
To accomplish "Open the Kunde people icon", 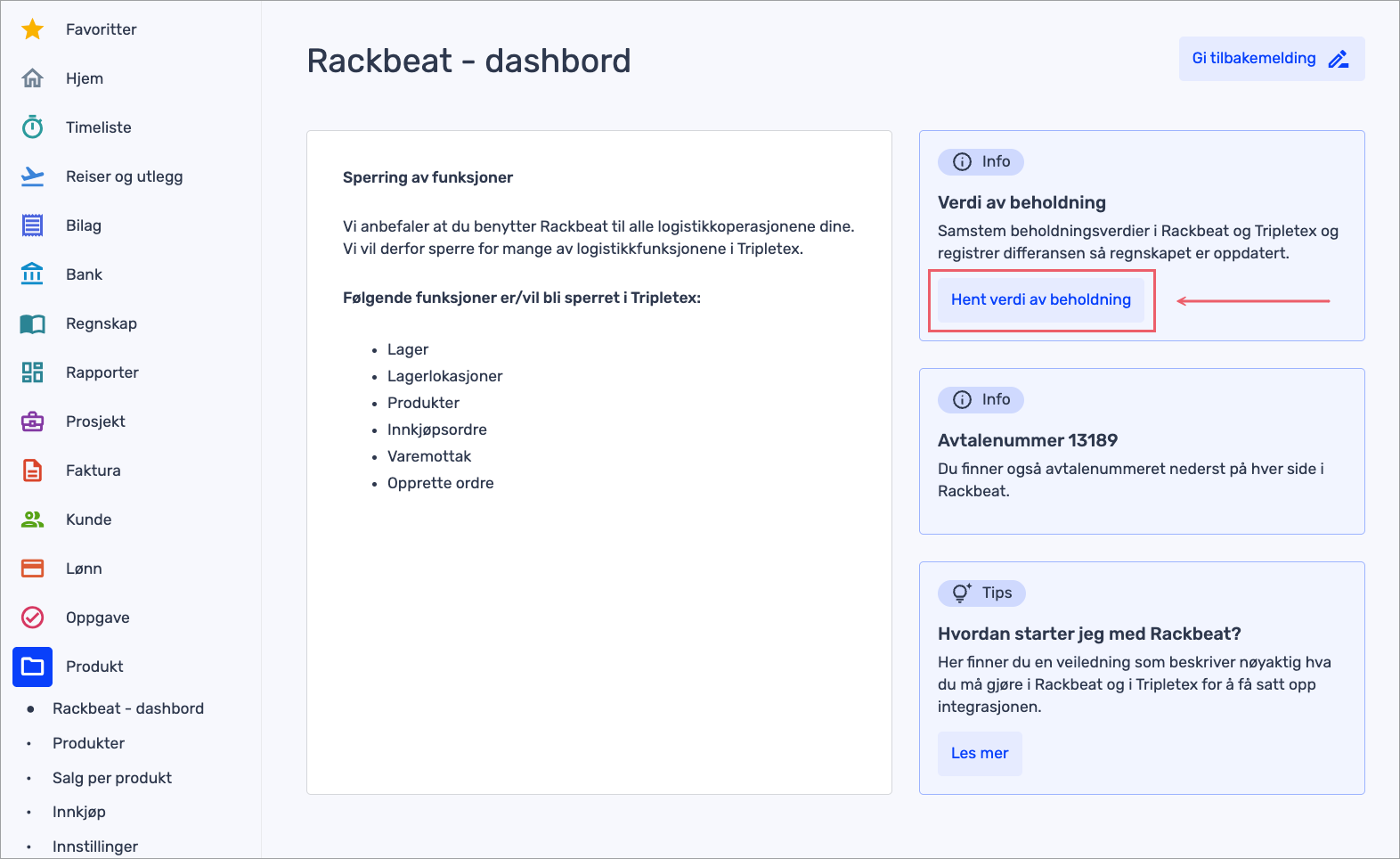I will (x=33, y=519).
